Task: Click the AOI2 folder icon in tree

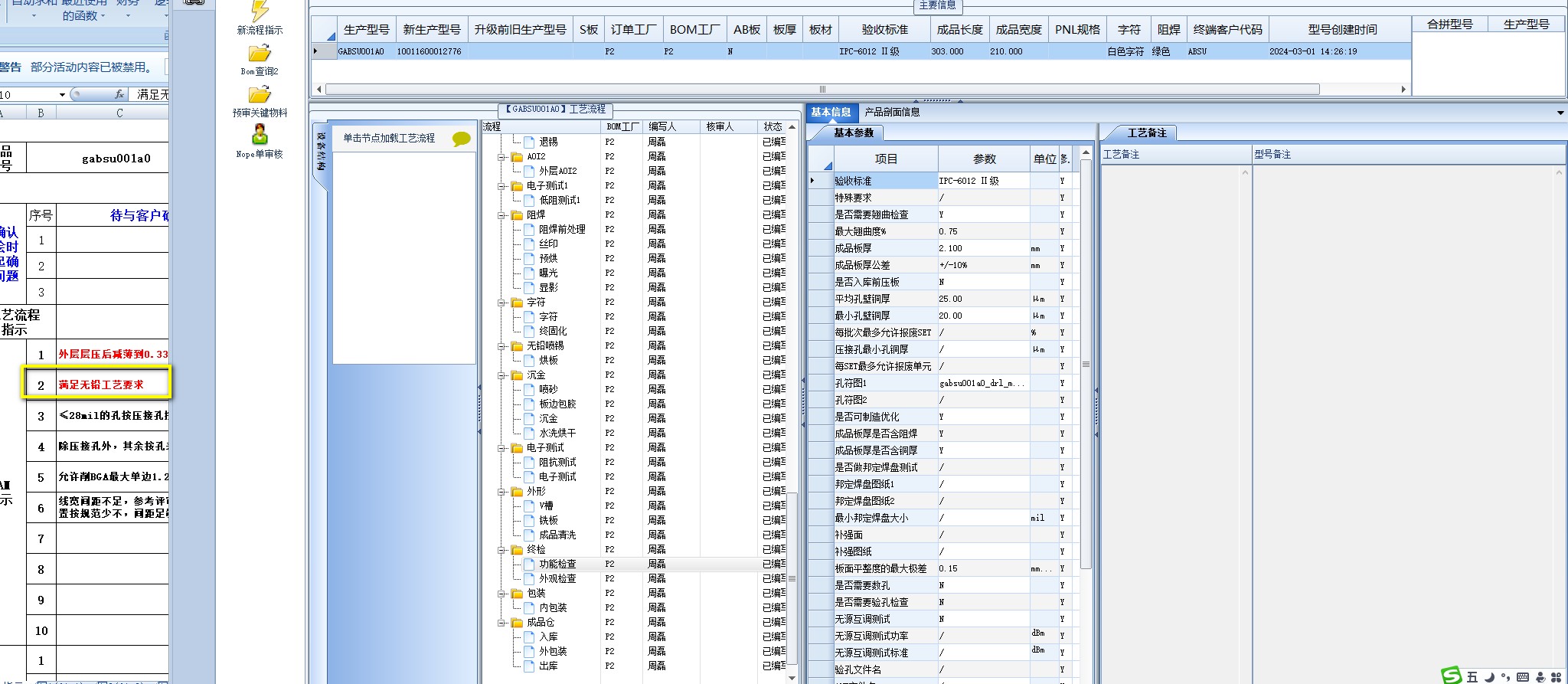Action: pyautogui.click(x=517, y=156)
